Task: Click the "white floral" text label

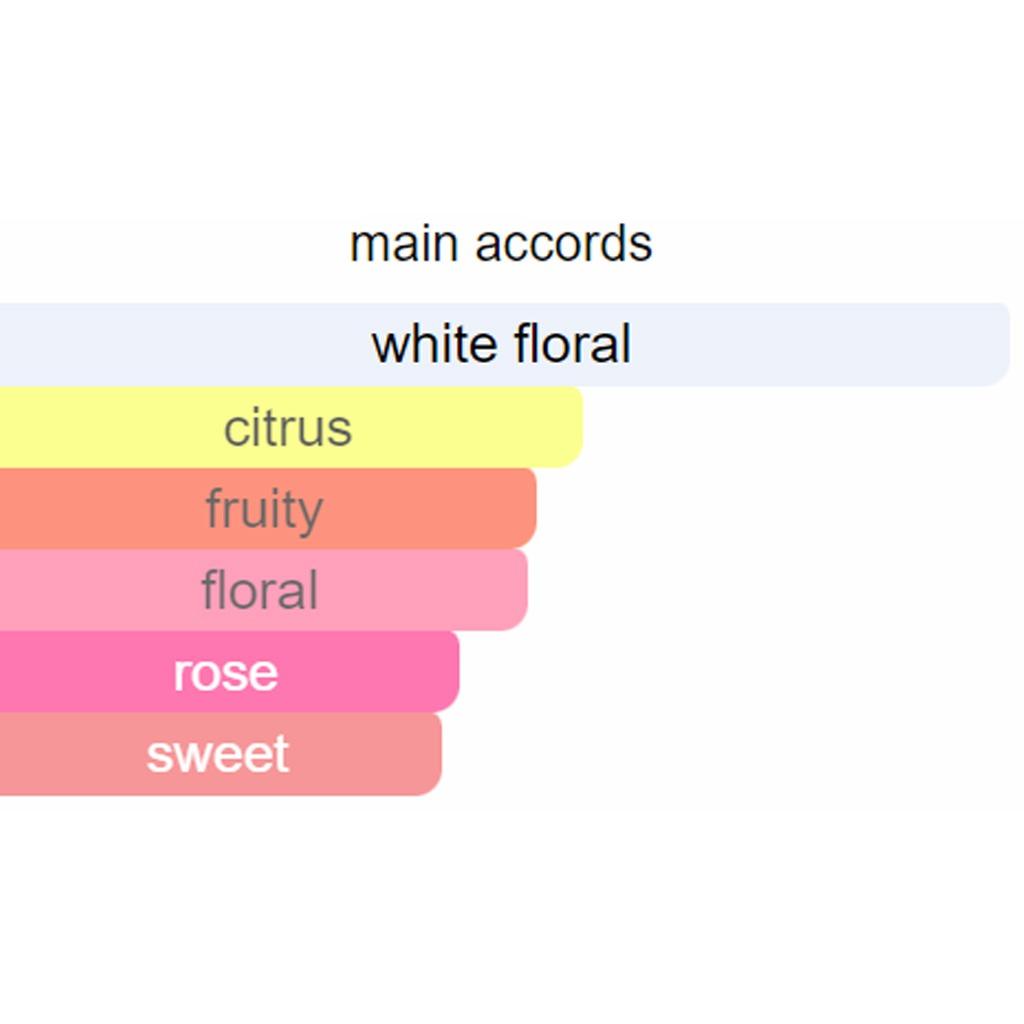Action: pos(501,344)
